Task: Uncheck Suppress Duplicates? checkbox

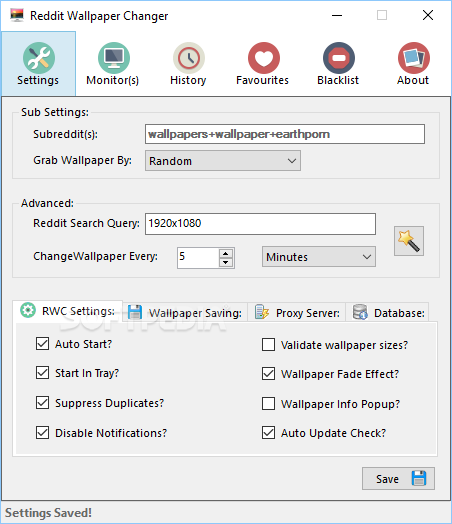Action: pyautogui.click(x=42, y=403)
